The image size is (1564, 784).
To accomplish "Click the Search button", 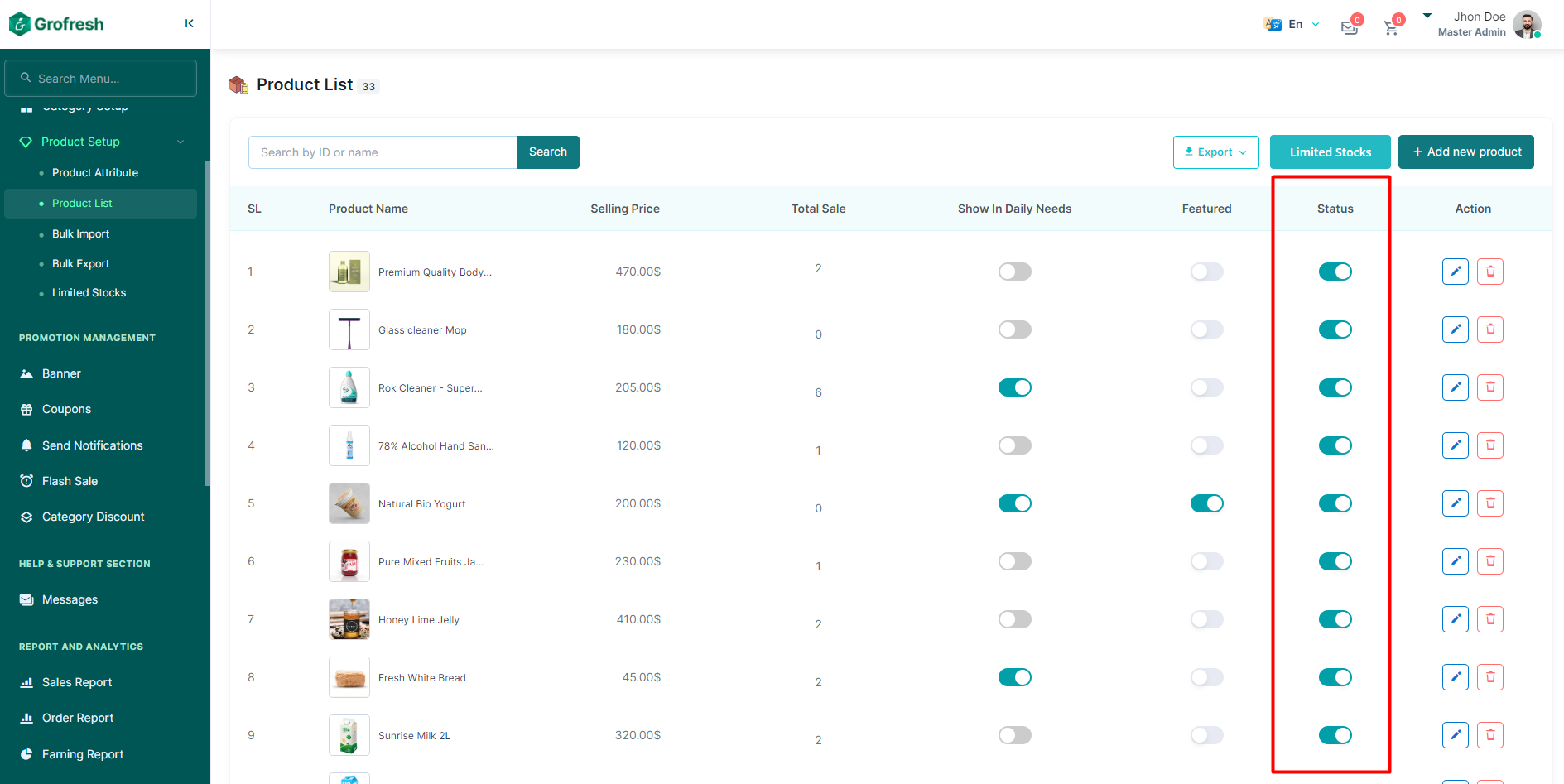I will [x=548, y=152].
